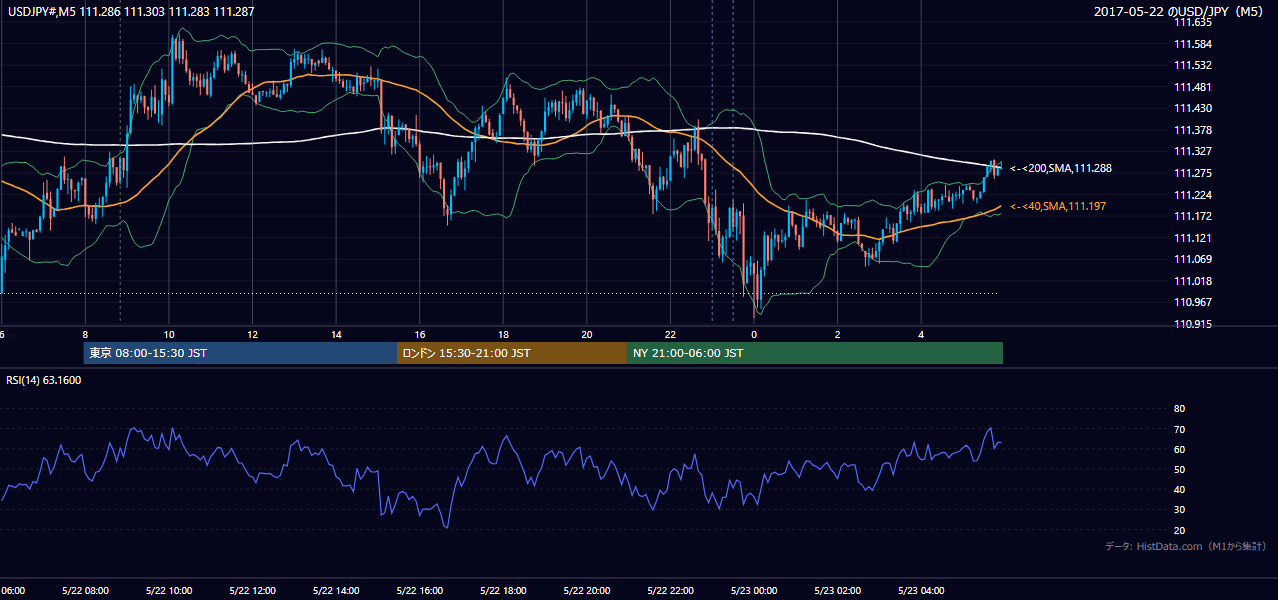This screenshot has height=600, width=1278.
Task: Click price axis value 111.584
Action: tap(1194, 44)
